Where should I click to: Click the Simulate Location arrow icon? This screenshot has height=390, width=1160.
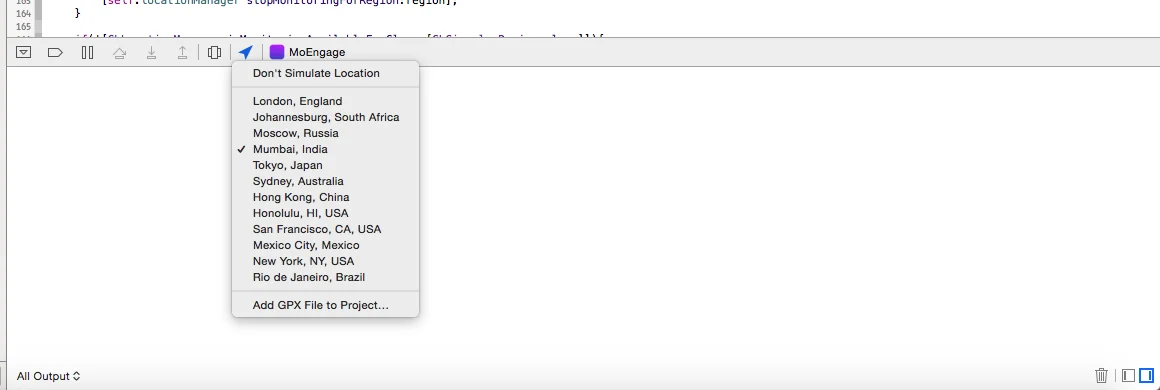[x=246, y=52]
